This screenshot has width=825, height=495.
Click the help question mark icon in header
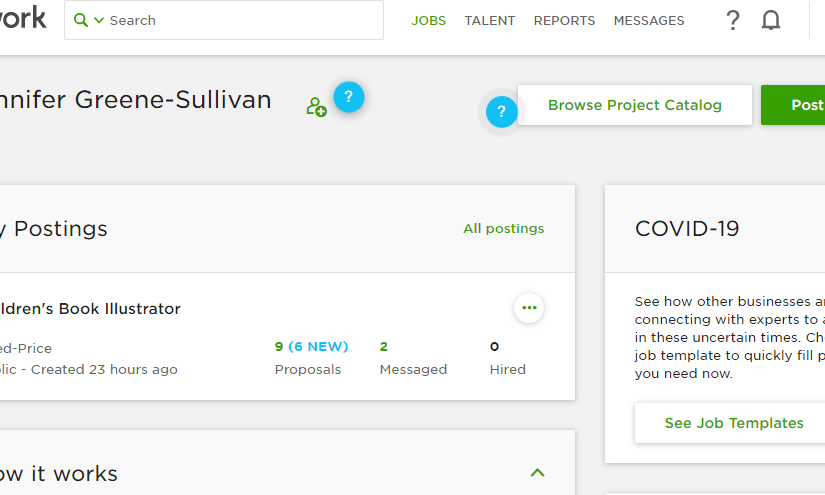pos(733,20)
